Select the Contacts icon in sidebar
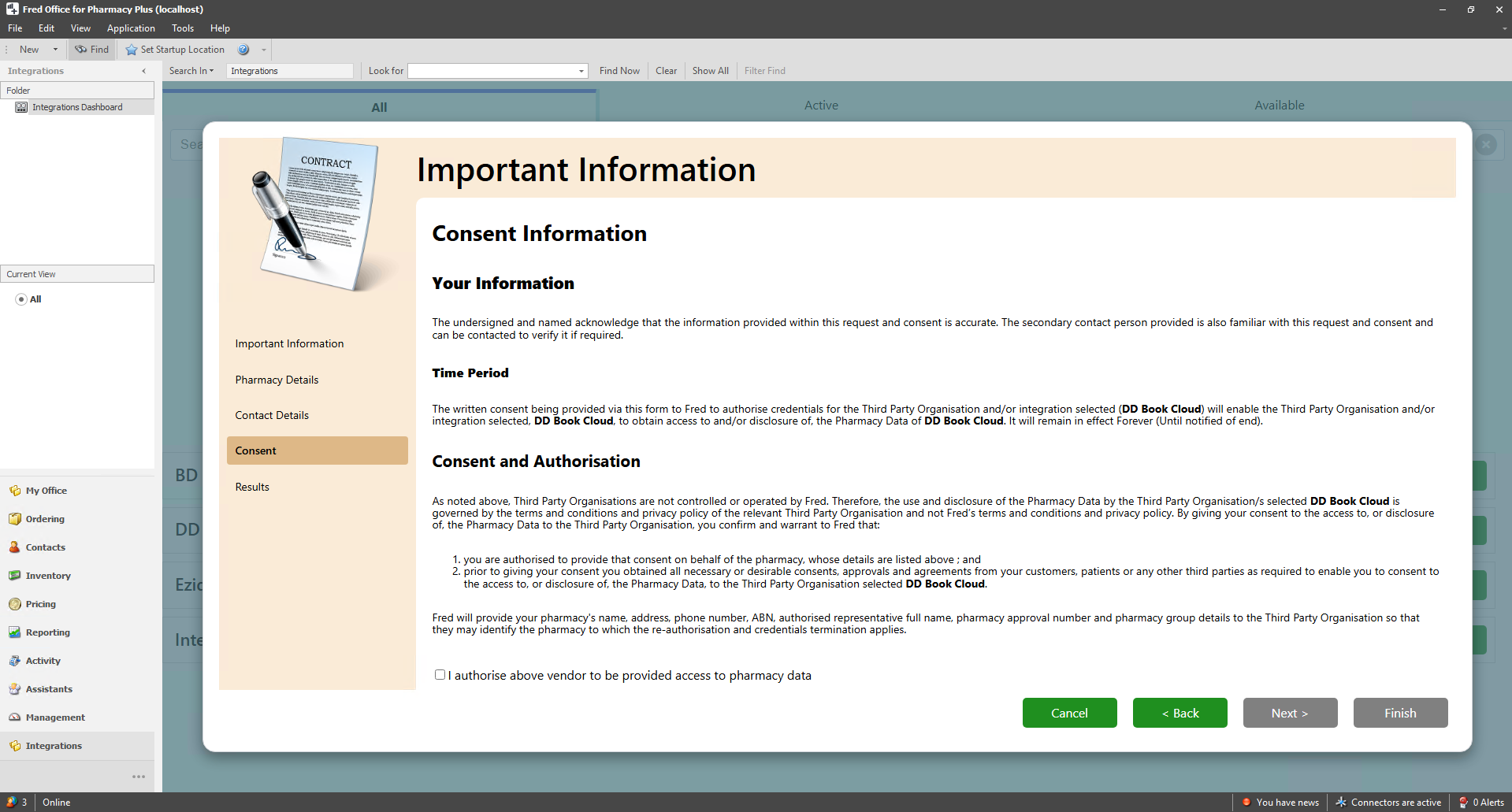This screenshot has height=812, width=1512. point(15,547)
